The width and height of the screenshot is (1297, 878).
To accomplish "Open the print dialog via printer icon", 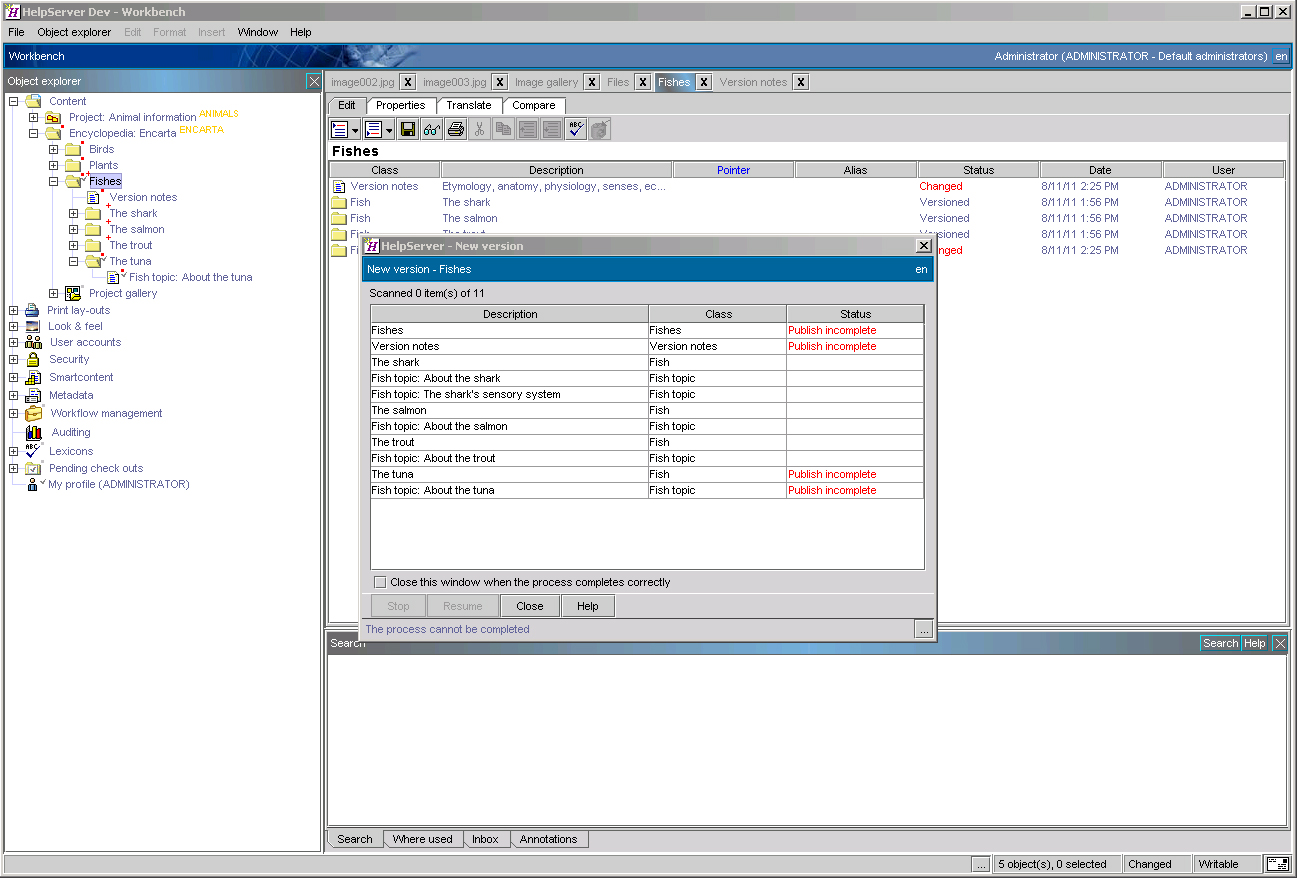I will [455, 128].
